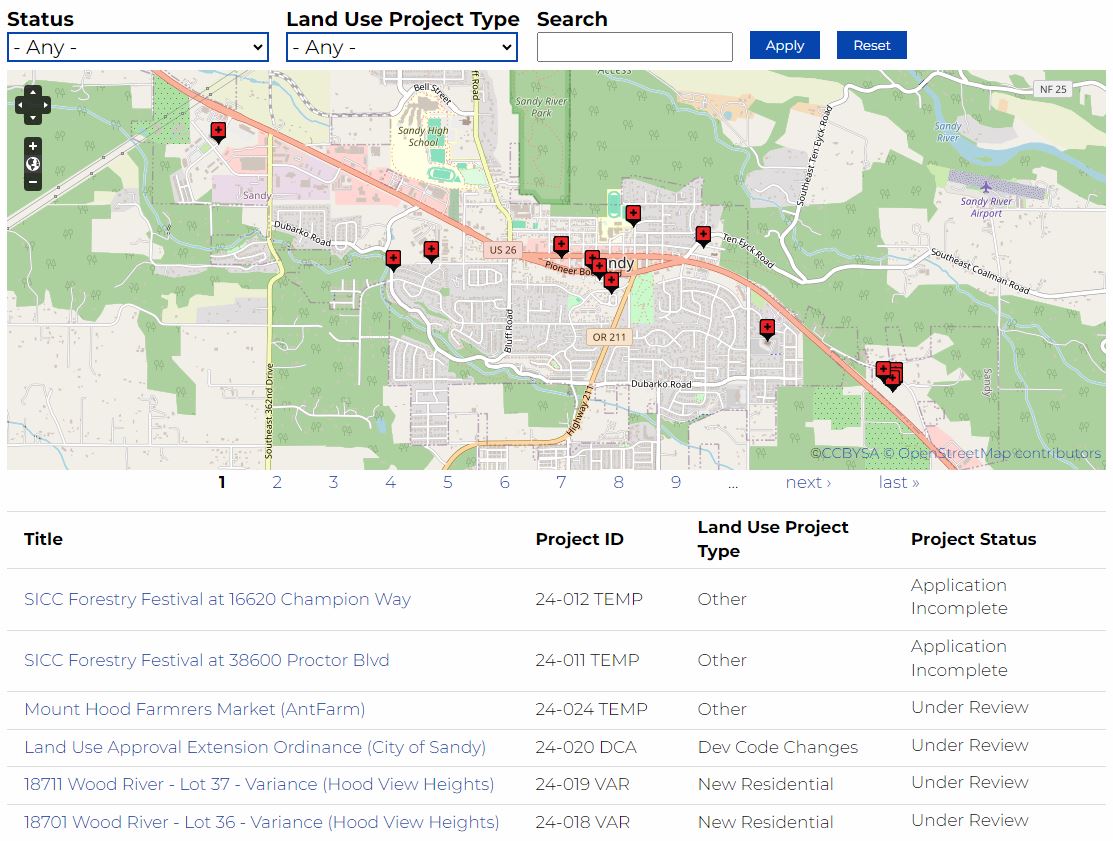
Task: Click the map marker near Ten Eyck Road
Action: point(703,235)
